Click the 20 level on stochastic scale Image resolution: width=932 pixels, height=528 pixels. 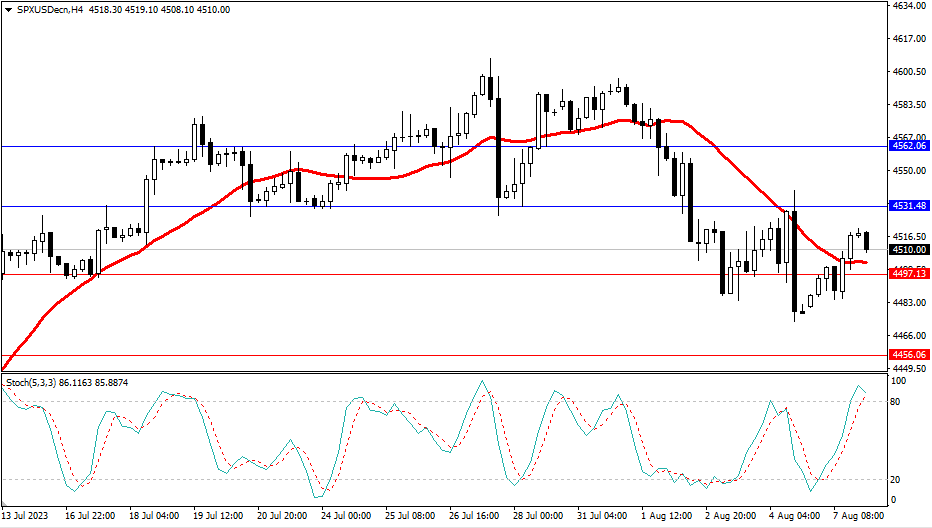897,479
